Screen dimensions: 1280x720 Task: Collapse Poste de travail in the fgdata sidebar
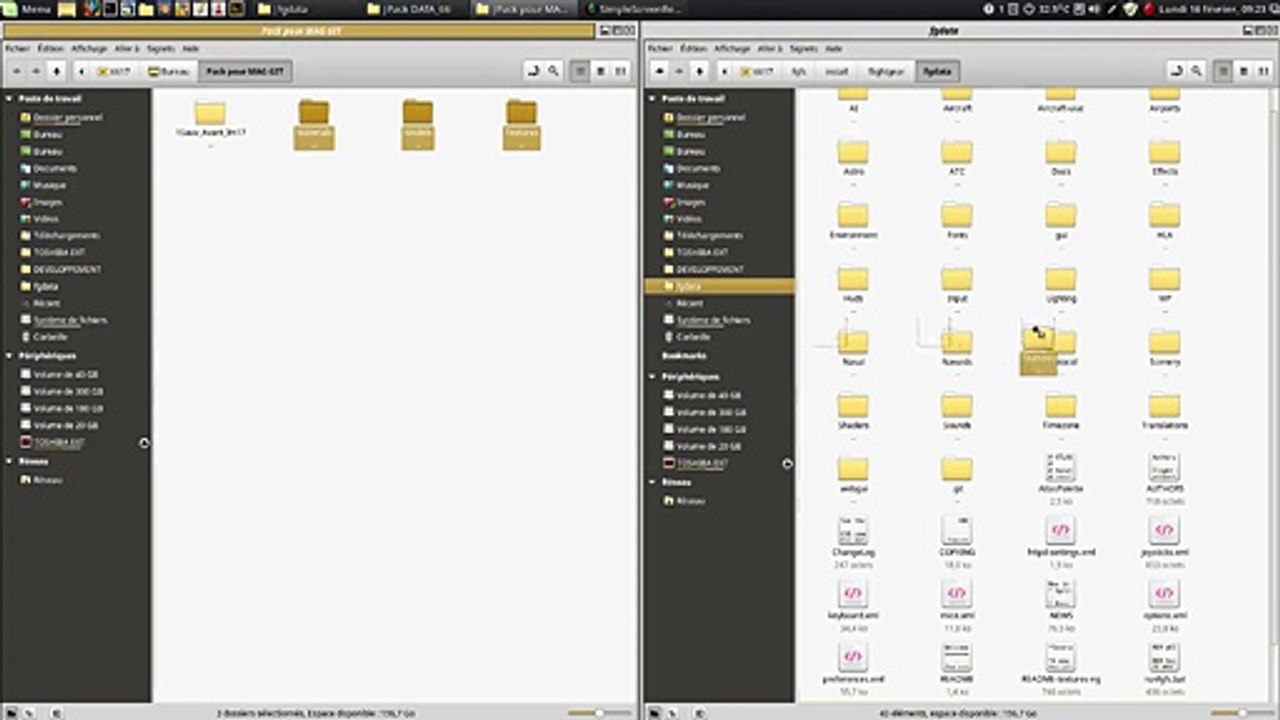pyautogui.click(x=653, y=99)
